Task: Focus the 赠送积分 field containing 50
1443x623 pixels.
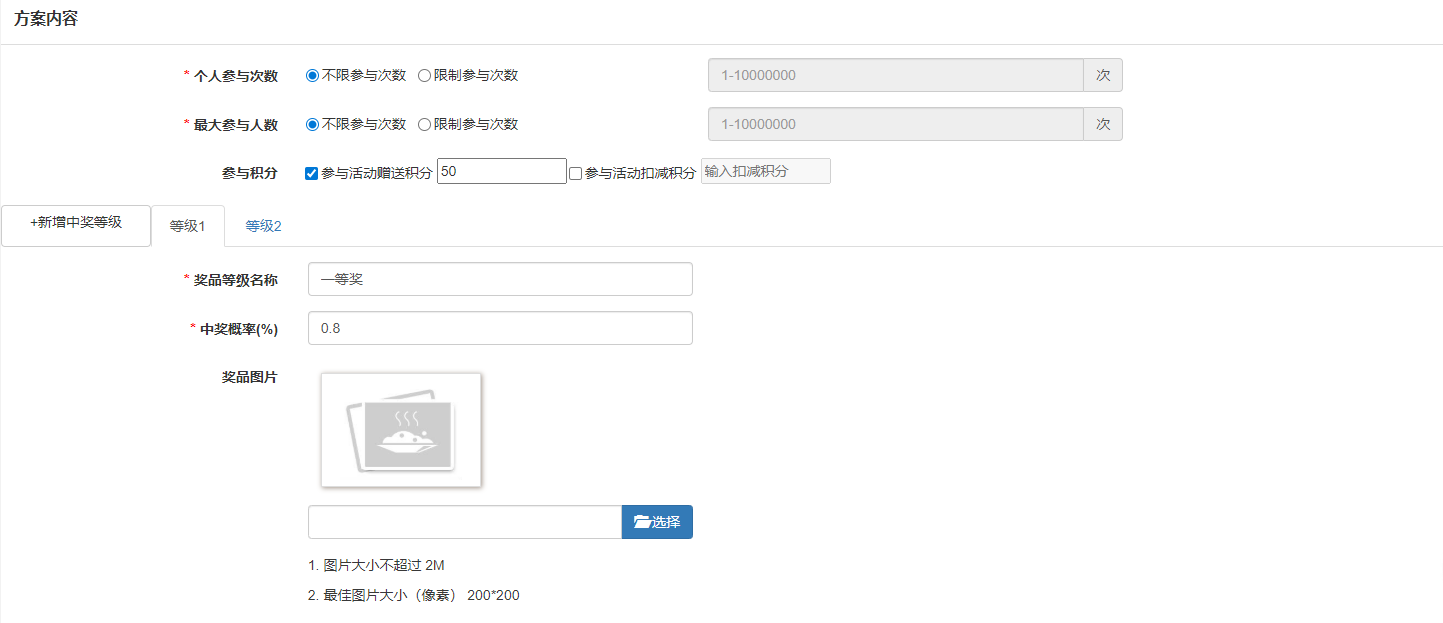Action: tap(501, 171)
